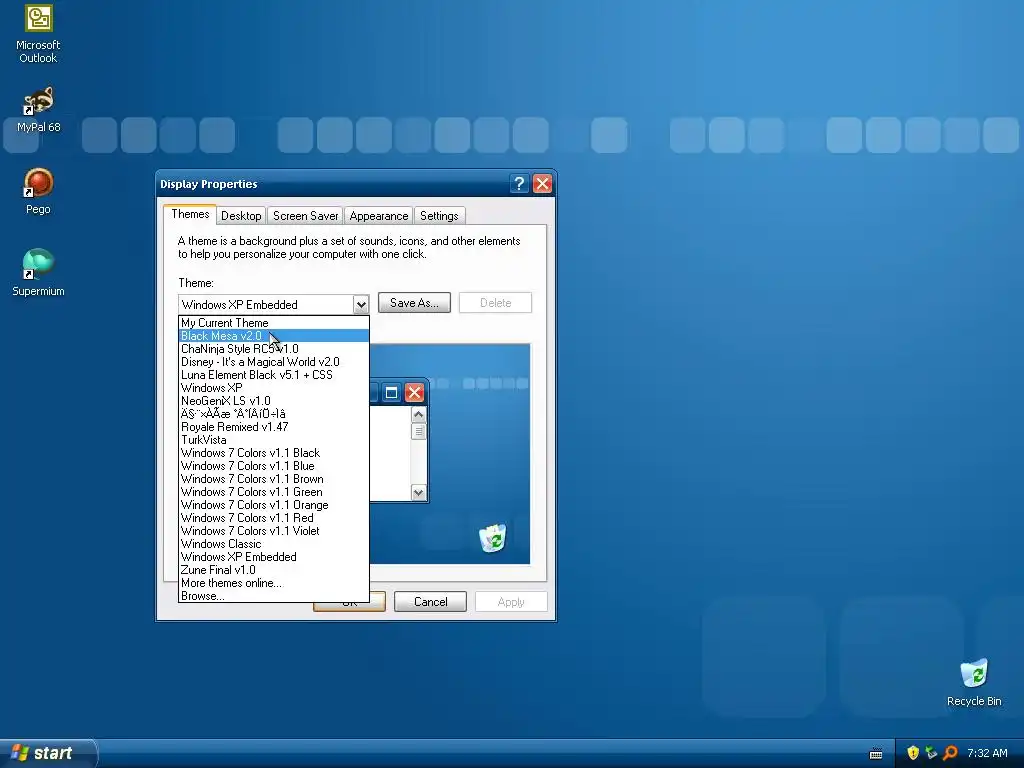1024x768 pixels.
Task: Switch to the Settings tab
Action: tap(439, 216)
